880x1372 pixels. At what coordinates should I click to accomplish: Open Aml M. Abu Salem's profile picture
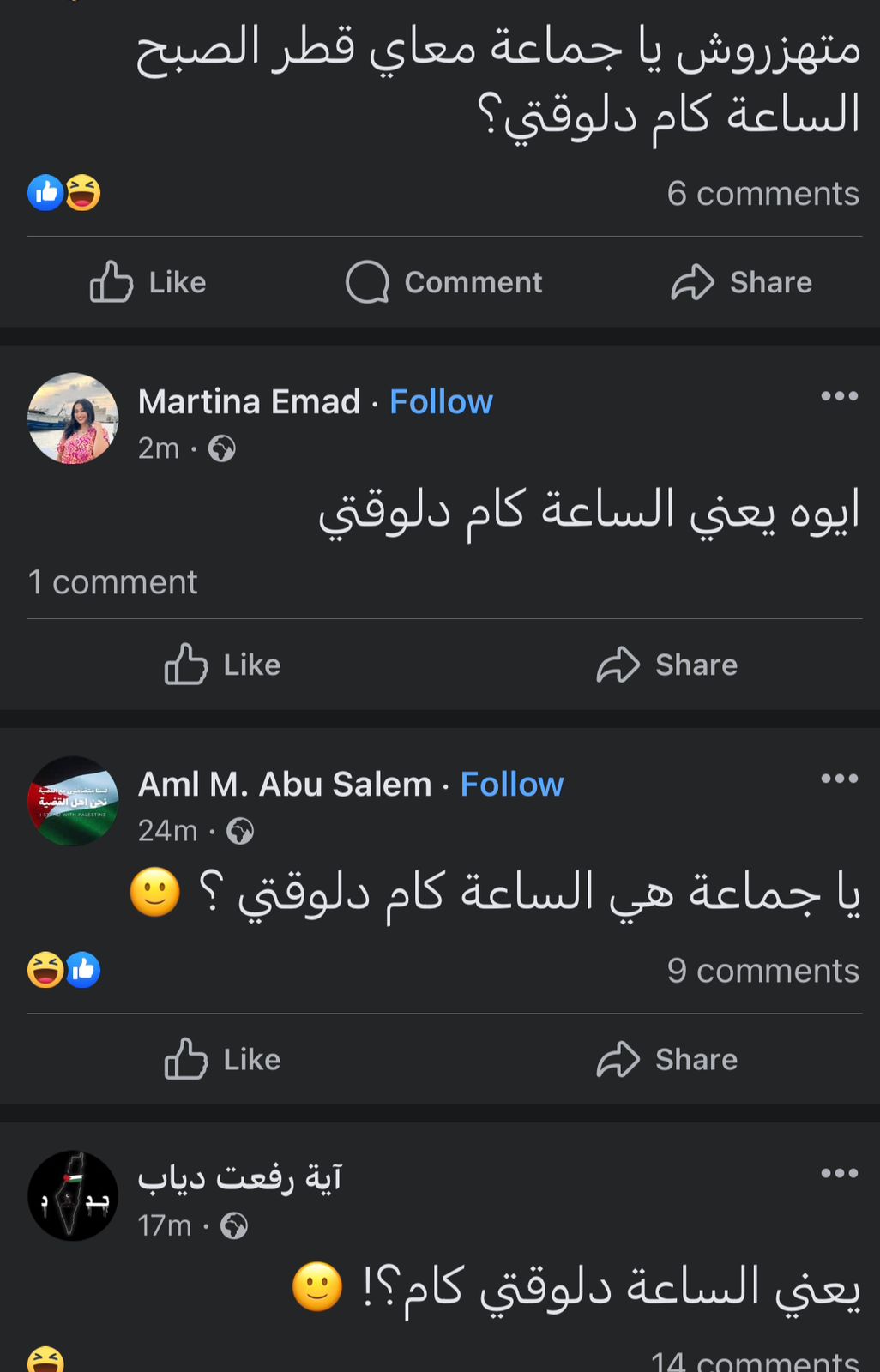73,801
